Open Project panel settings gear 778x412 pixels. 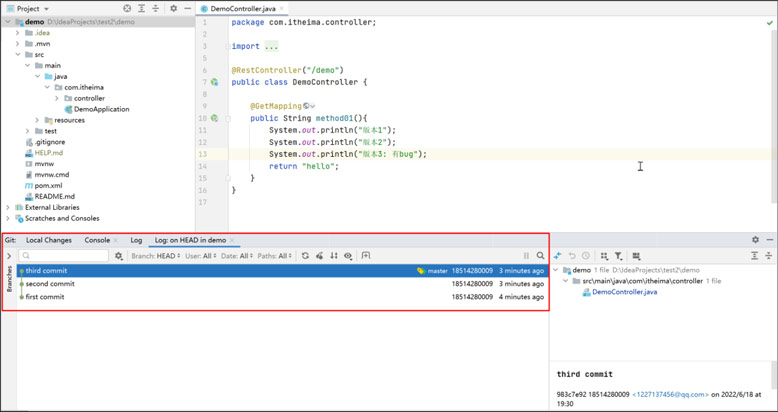click(x=173, y=8)
